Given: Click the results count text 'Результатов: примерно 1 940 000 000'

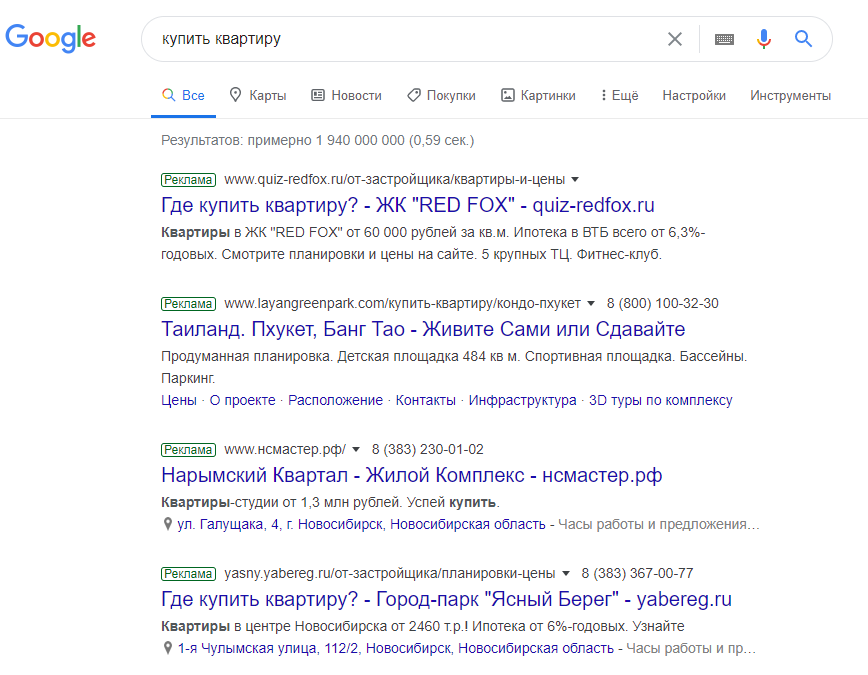Looking at the screenshot, I should [x=318, y=140].
